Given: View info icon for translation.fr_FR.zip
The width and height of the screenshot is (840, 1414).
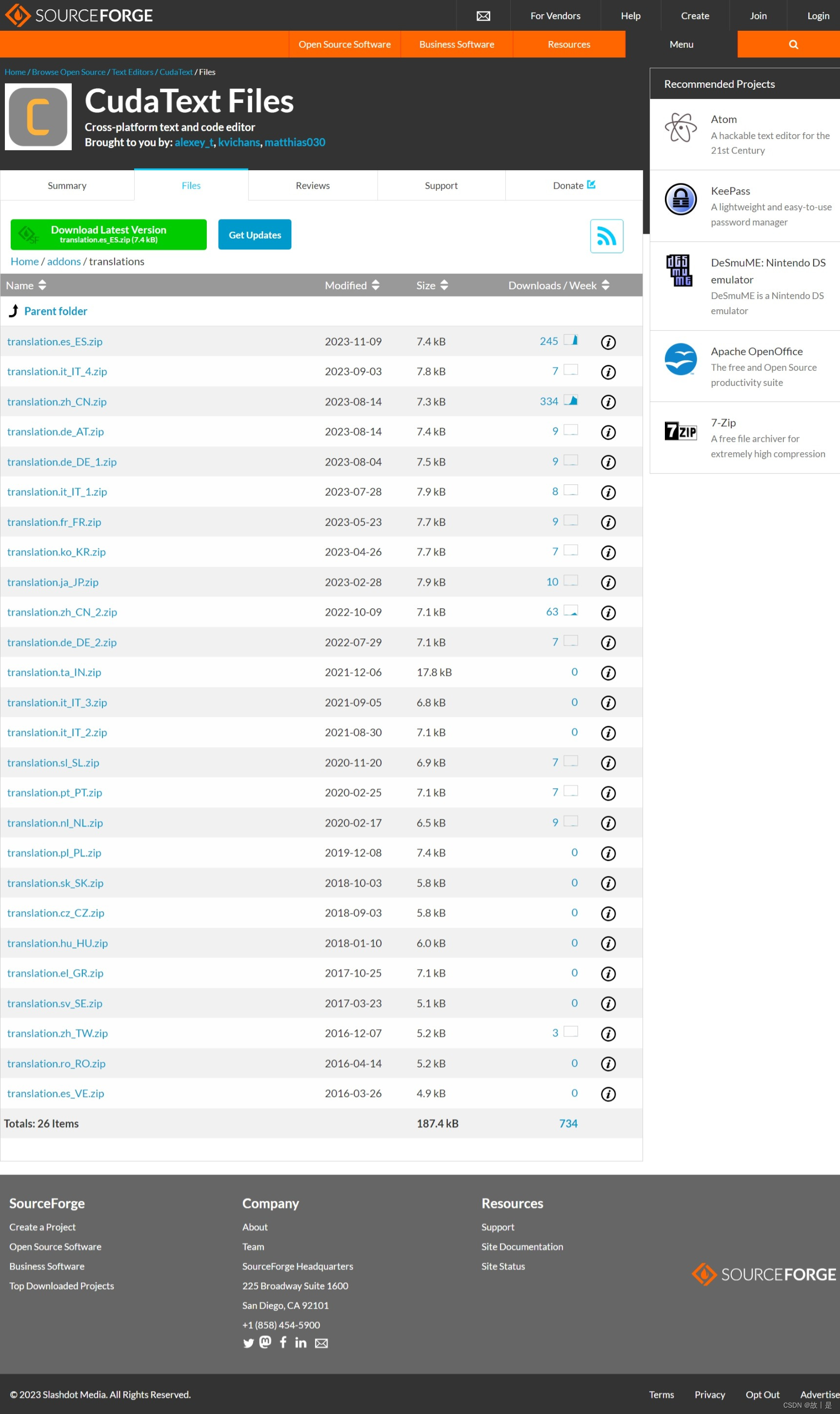Looking at the screenshot, I should [x=608, y=522].
